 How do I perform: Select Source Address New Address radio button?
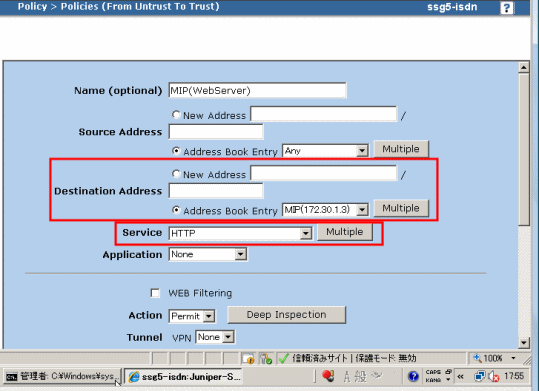tap(176, 115)
